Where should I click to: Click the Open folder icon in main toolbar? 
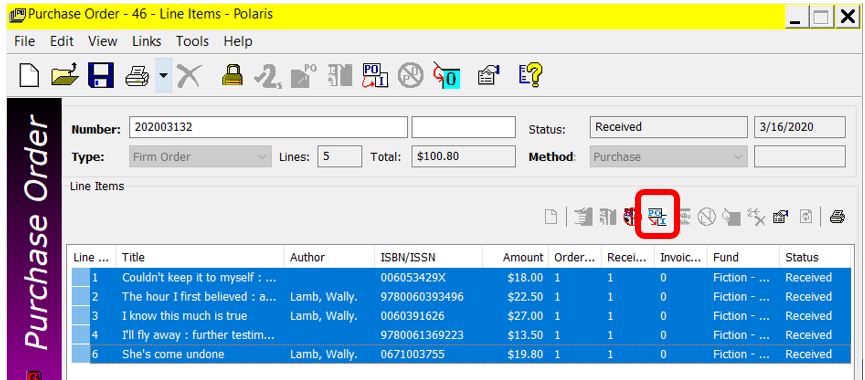tap(65, 75)
